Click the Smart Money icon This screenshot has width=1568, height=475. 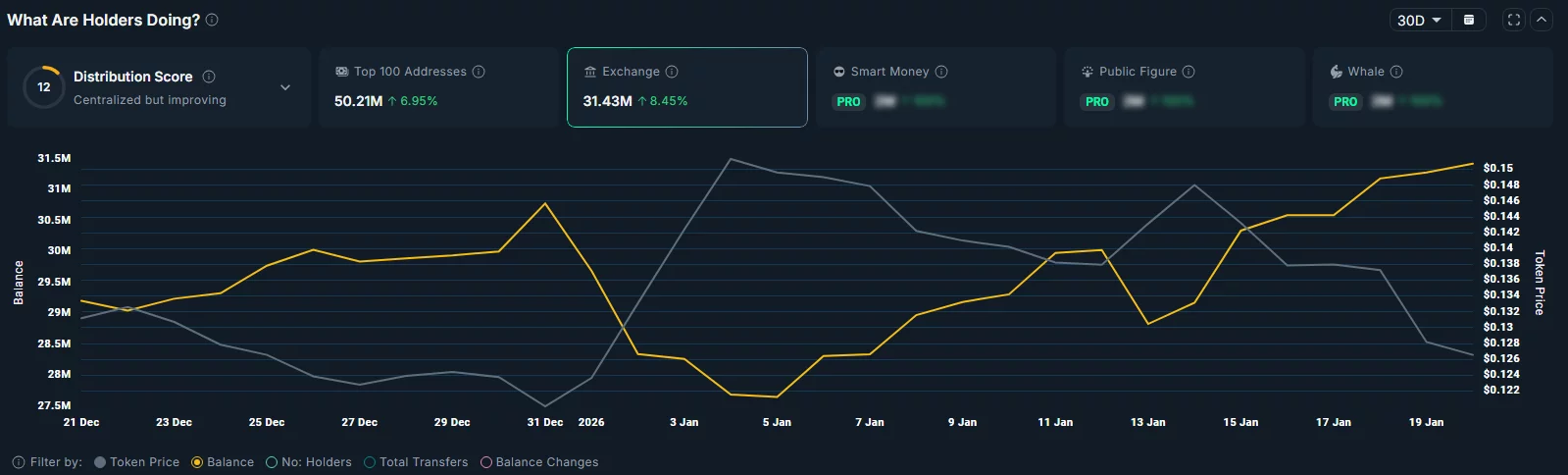tap(839, 72)
